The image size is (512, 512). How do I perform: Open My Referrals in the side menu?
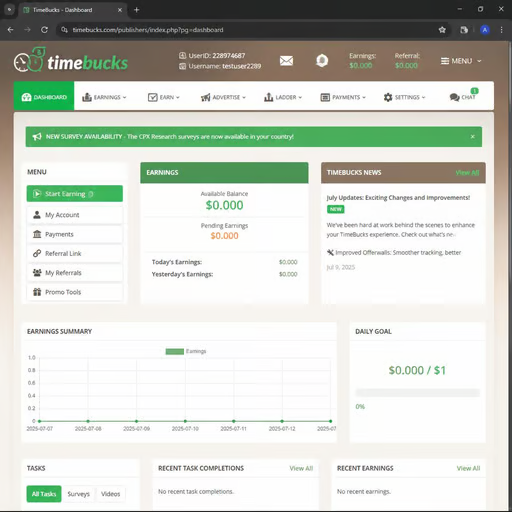point(75,273)
